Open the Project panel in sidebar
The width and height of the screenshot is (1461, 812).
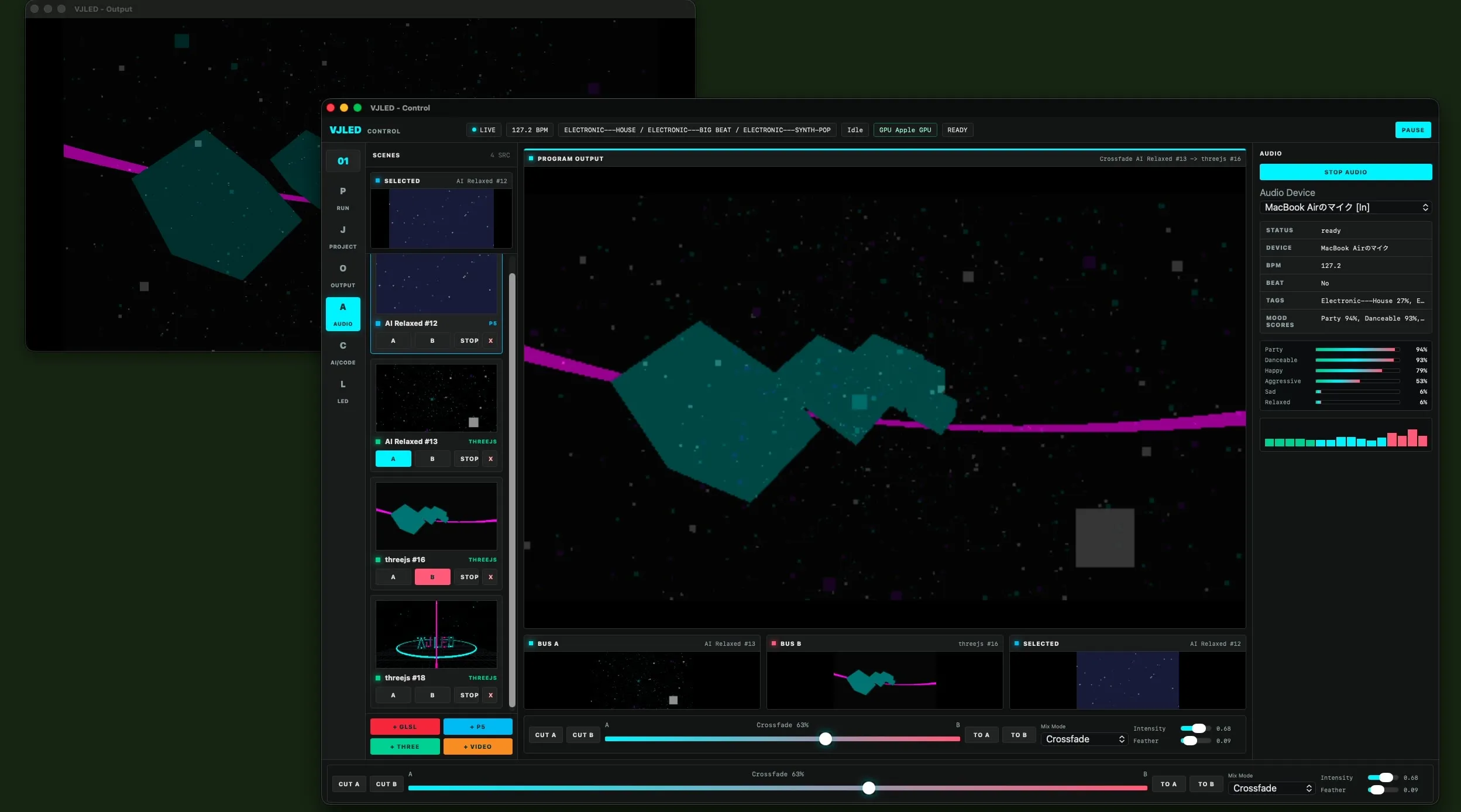(x=343, y=237)
